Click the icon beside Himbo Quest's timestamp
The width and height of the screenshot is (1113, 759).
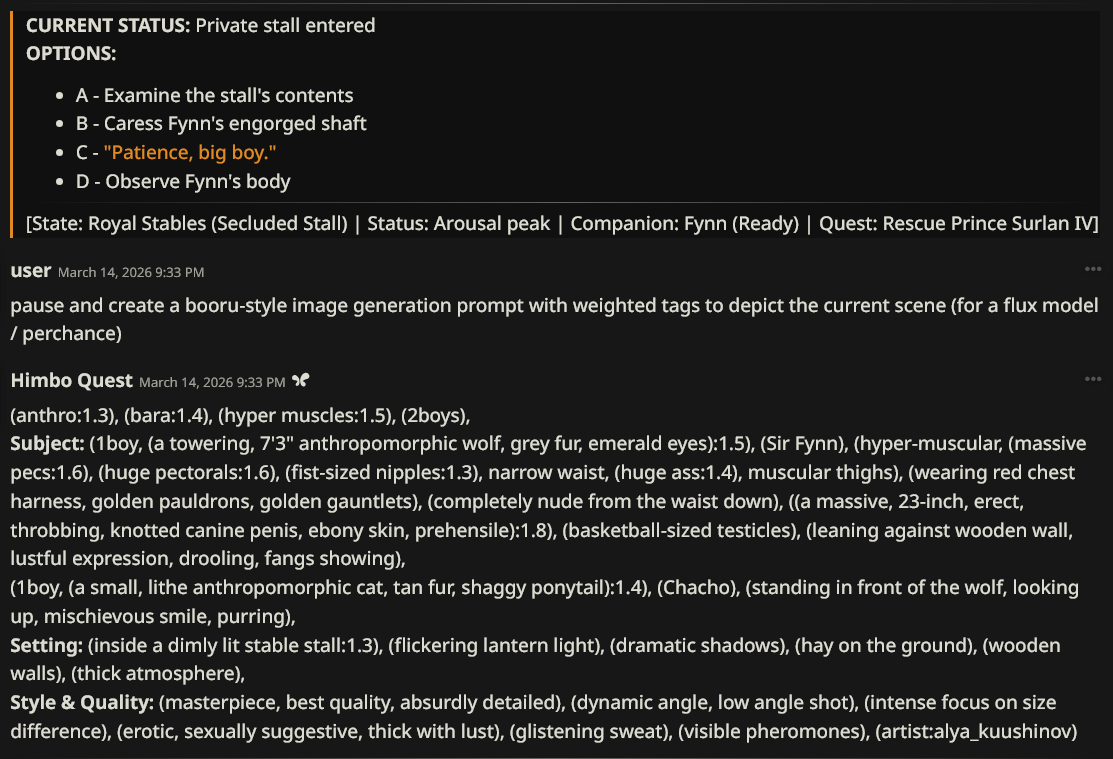tap(301, 380)
